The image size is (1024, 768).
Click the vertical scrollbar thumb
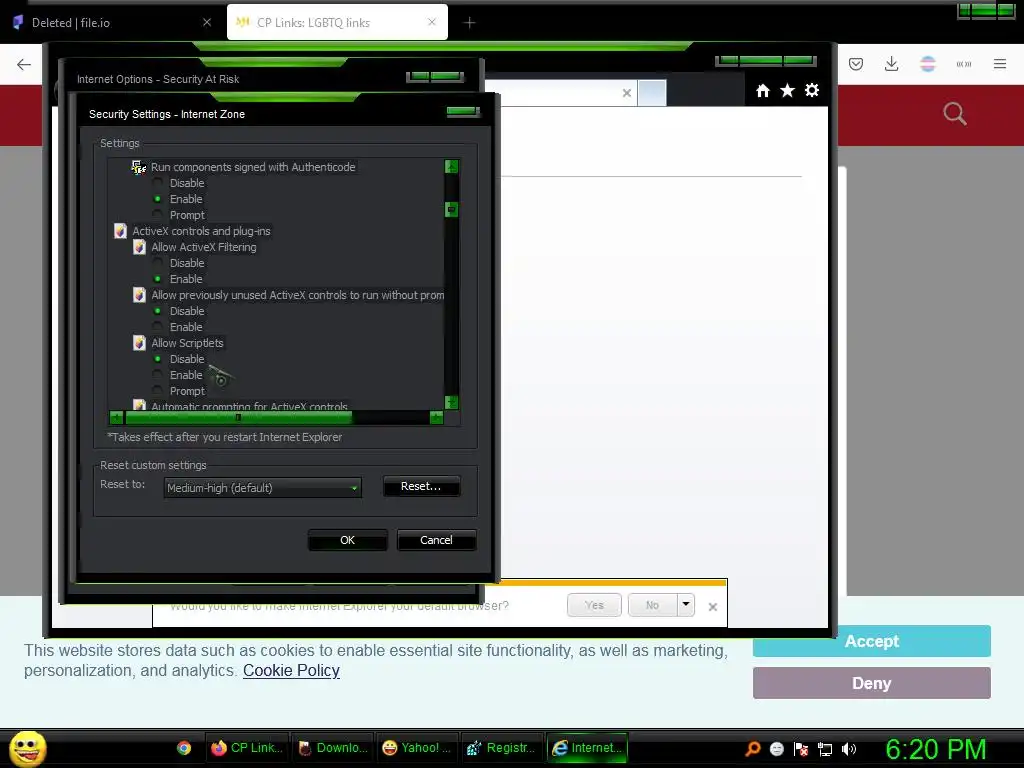pos(451,210)
